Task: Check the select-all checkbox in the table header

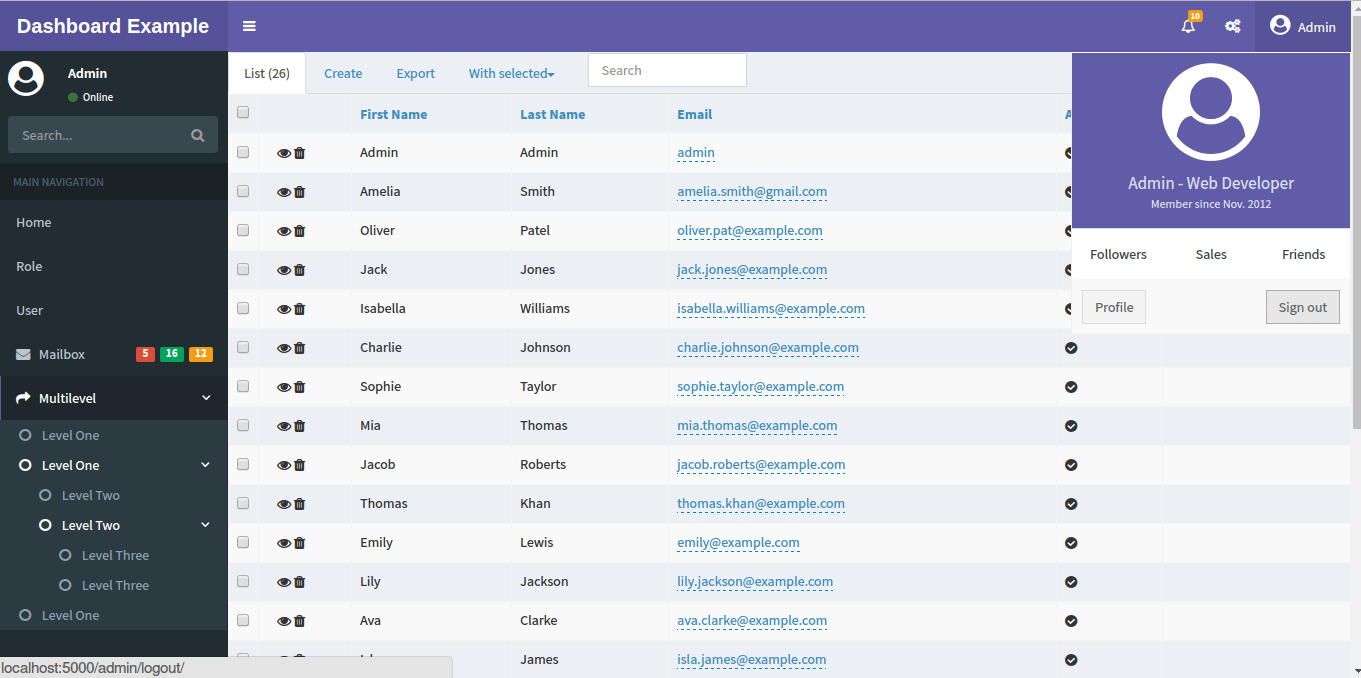Action: 242,112
